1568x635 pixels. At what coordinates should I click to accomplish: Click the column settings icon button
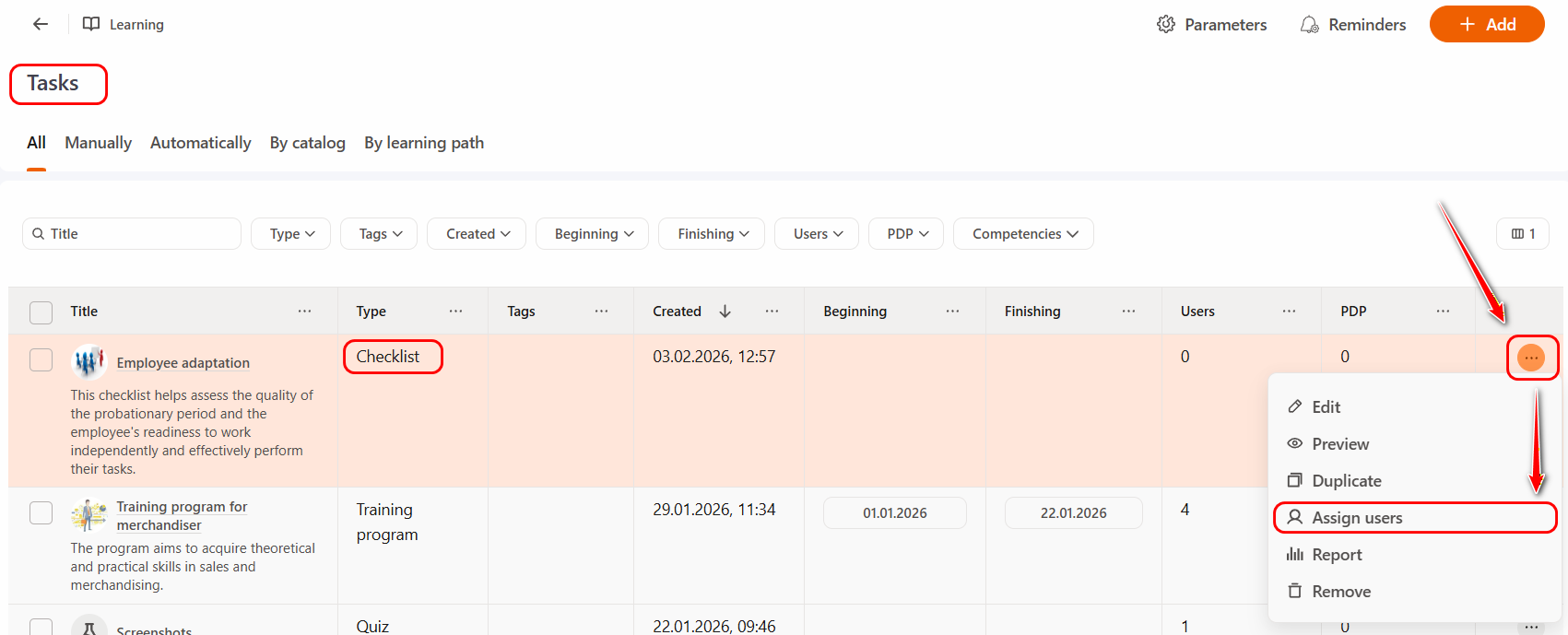[1522, 234]
